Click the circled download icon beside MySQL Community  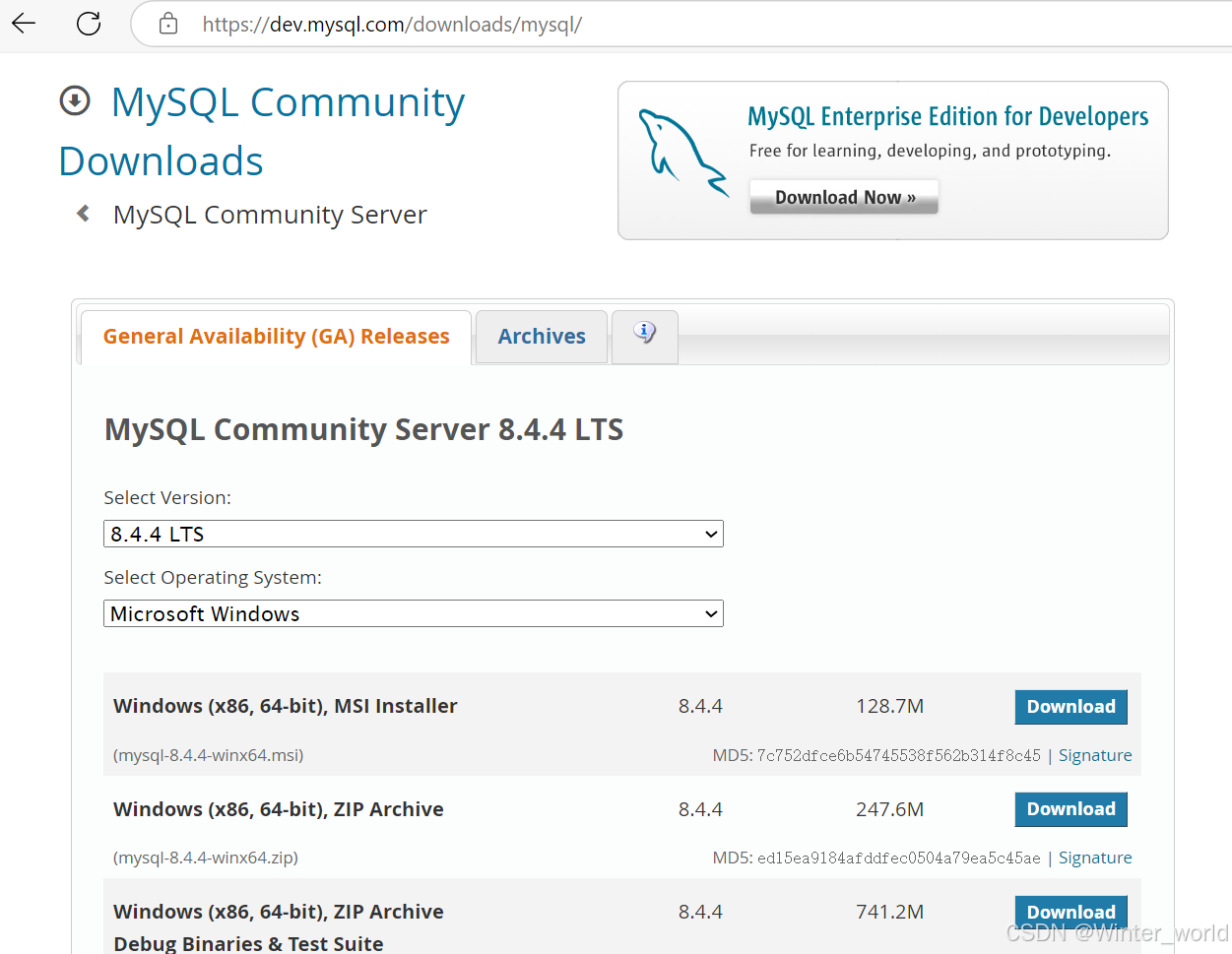(75, 100)
